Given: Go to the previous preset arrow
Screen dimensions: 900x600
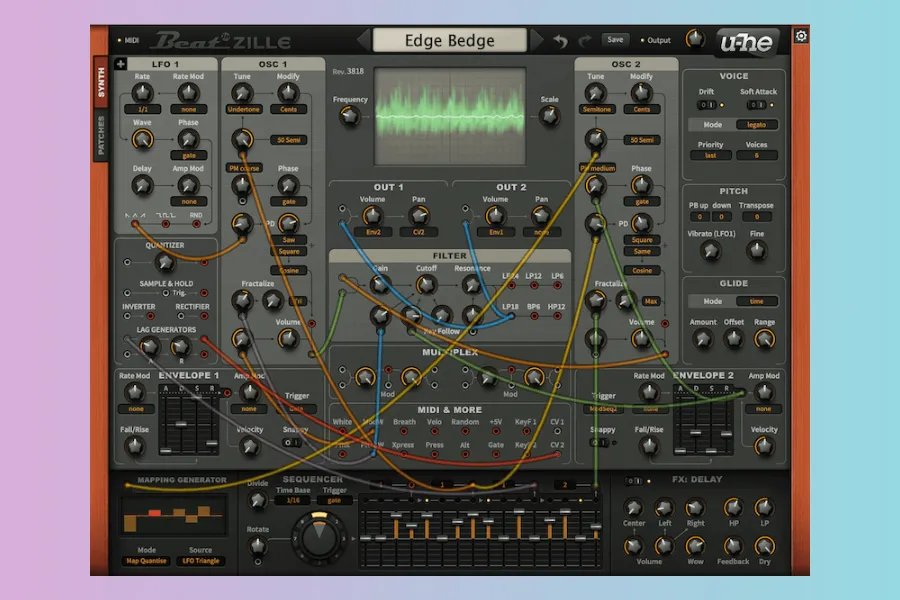Looking at the screenshot, I should (x=363, y=40).
